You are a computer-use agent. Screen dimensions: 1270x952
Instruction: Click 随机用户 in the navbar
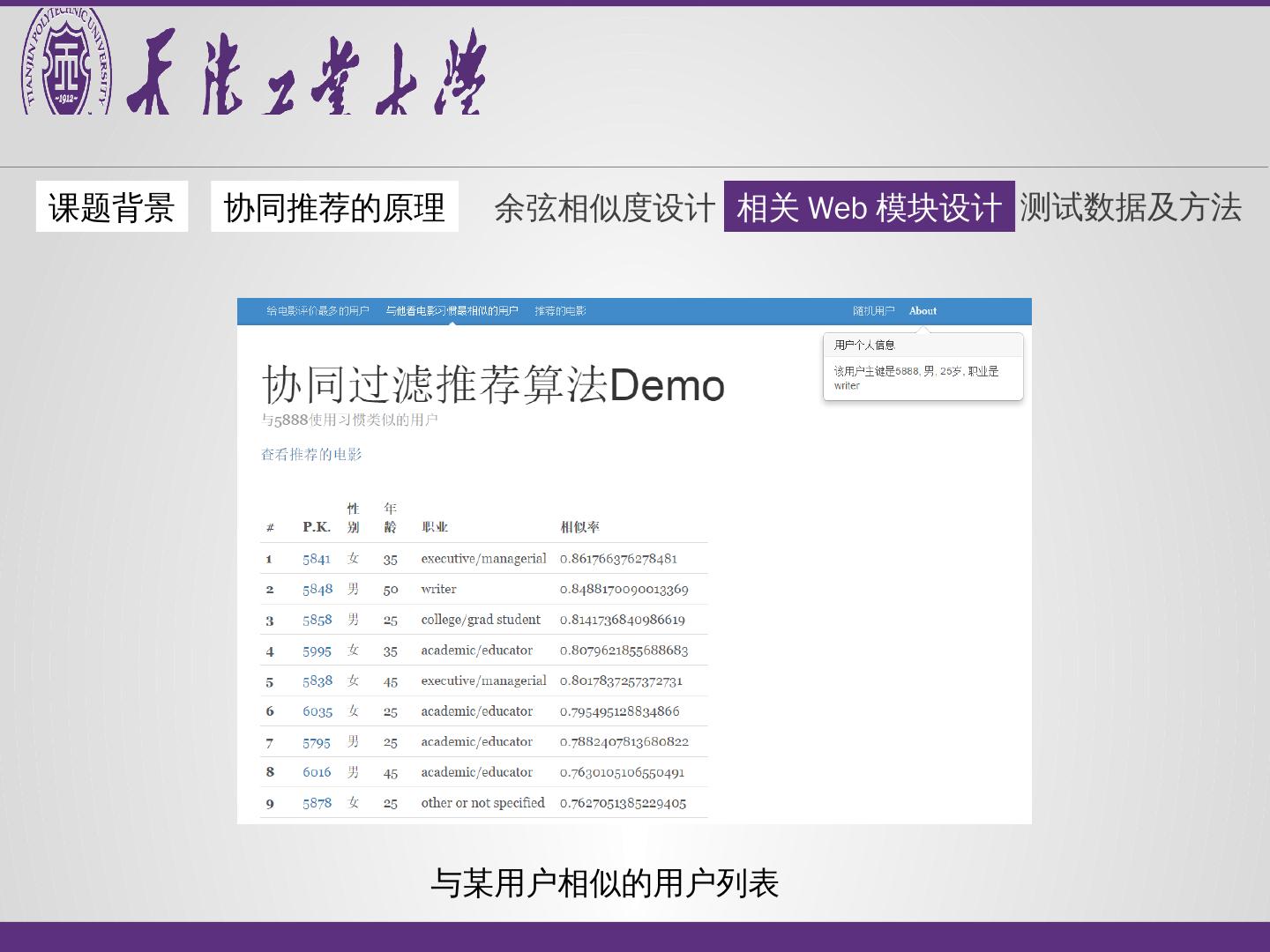(x=873, y=311)
